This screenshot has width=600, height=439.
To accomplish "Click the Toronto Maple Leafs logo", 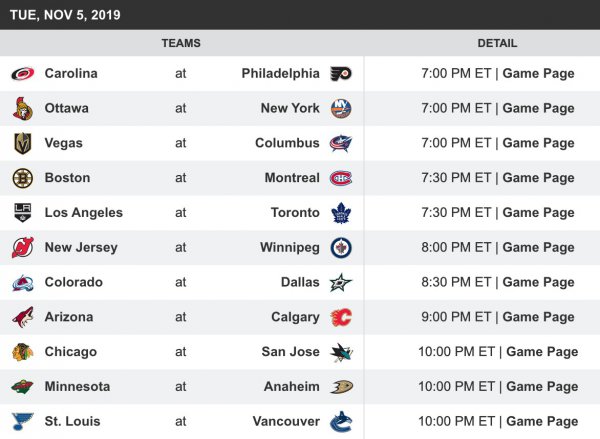I will [x=341, y=213].
